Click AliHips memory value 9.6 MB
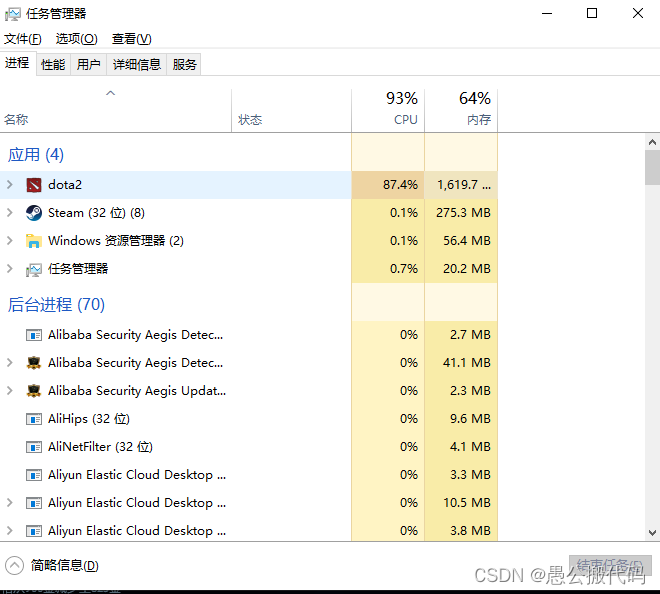This screenshot has height=594, width=660. 470,419
